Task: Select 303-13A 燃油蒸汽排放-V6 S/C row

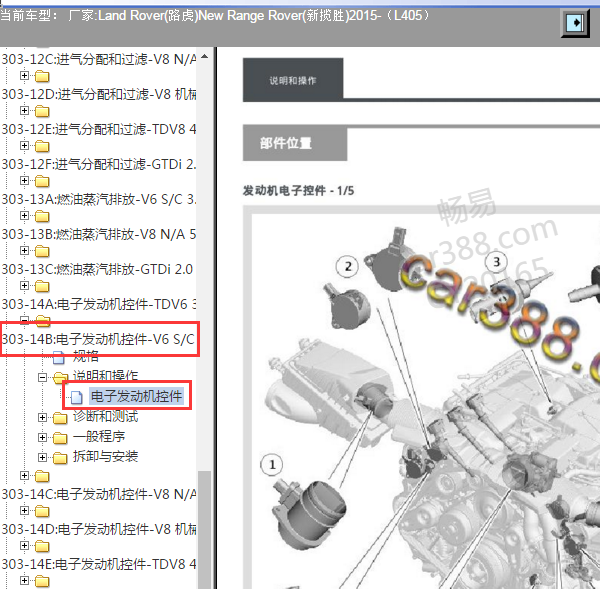Action: coord(99,199)
